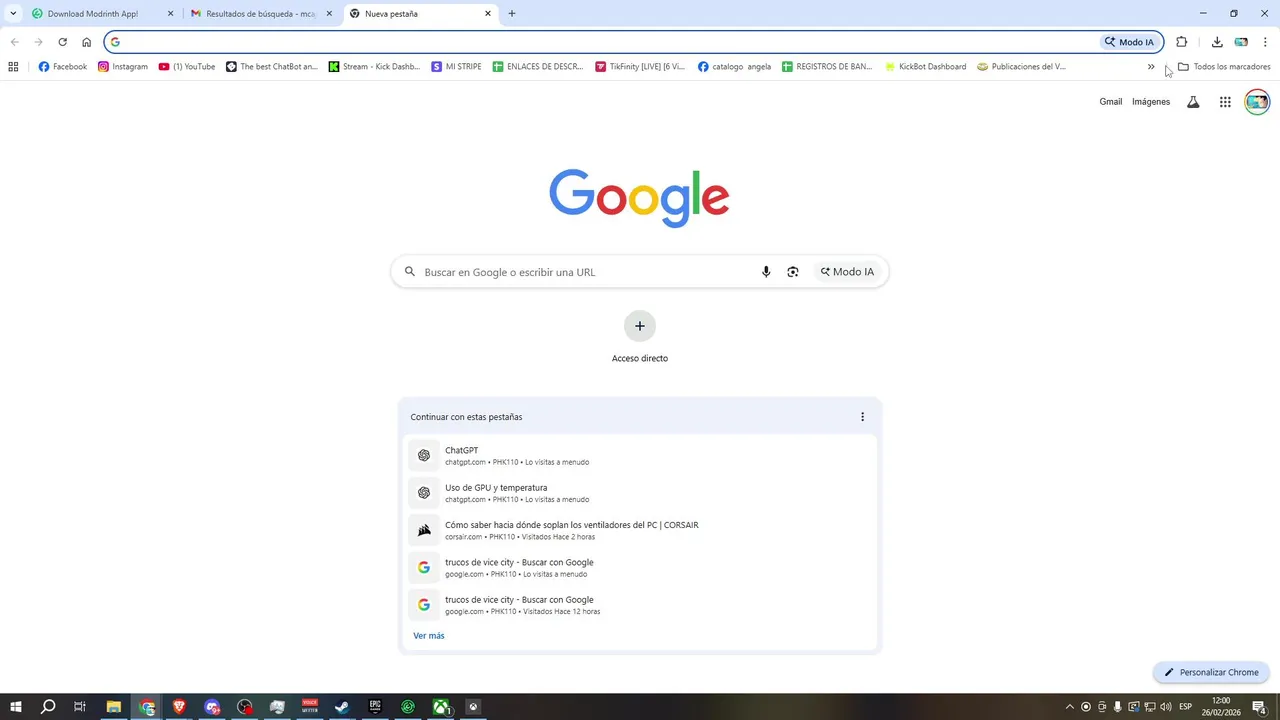Open the Chrome three-dot menu

click(x=1265, y=42)
